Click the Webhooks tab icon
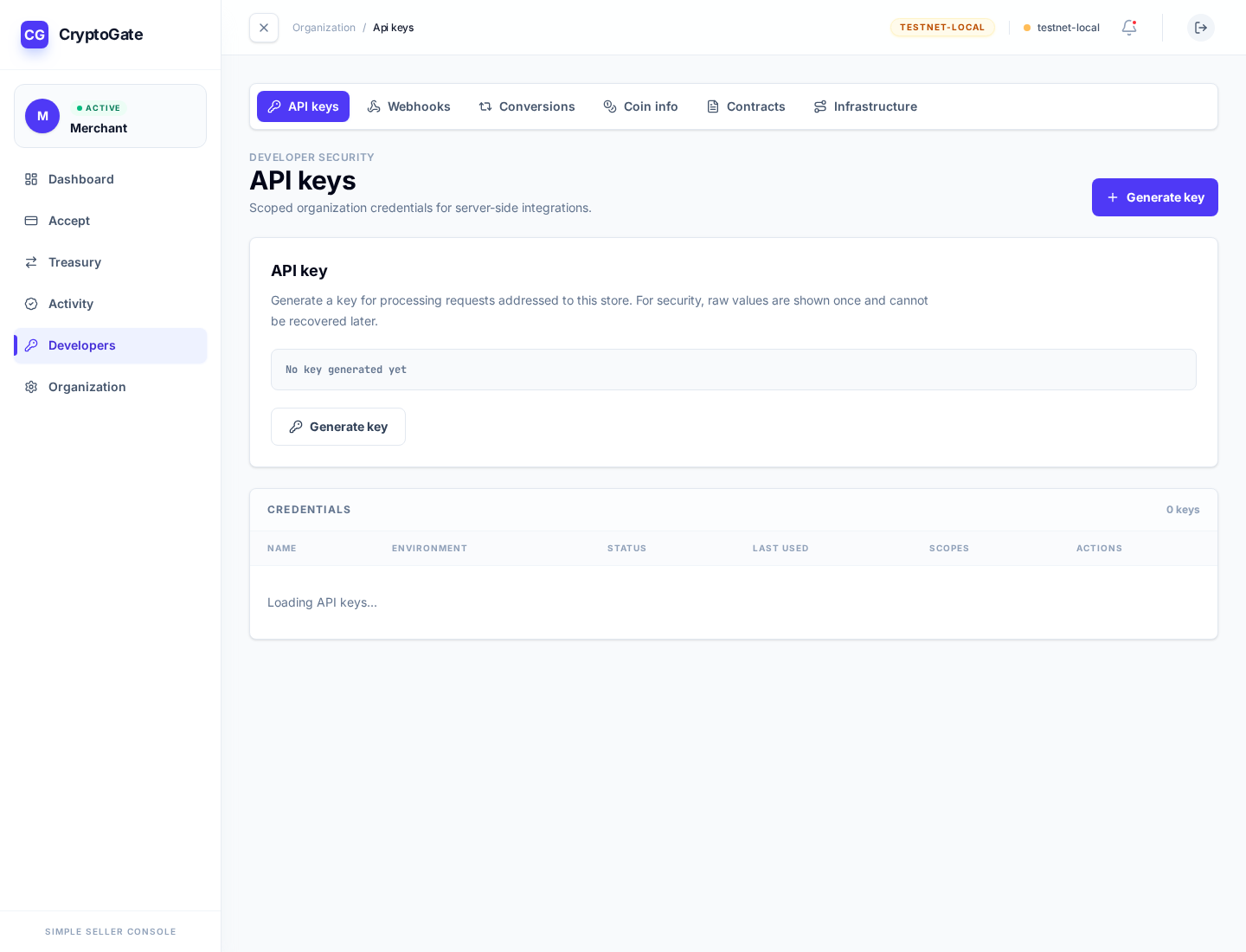1246x952 pixels. pos(374,106)
